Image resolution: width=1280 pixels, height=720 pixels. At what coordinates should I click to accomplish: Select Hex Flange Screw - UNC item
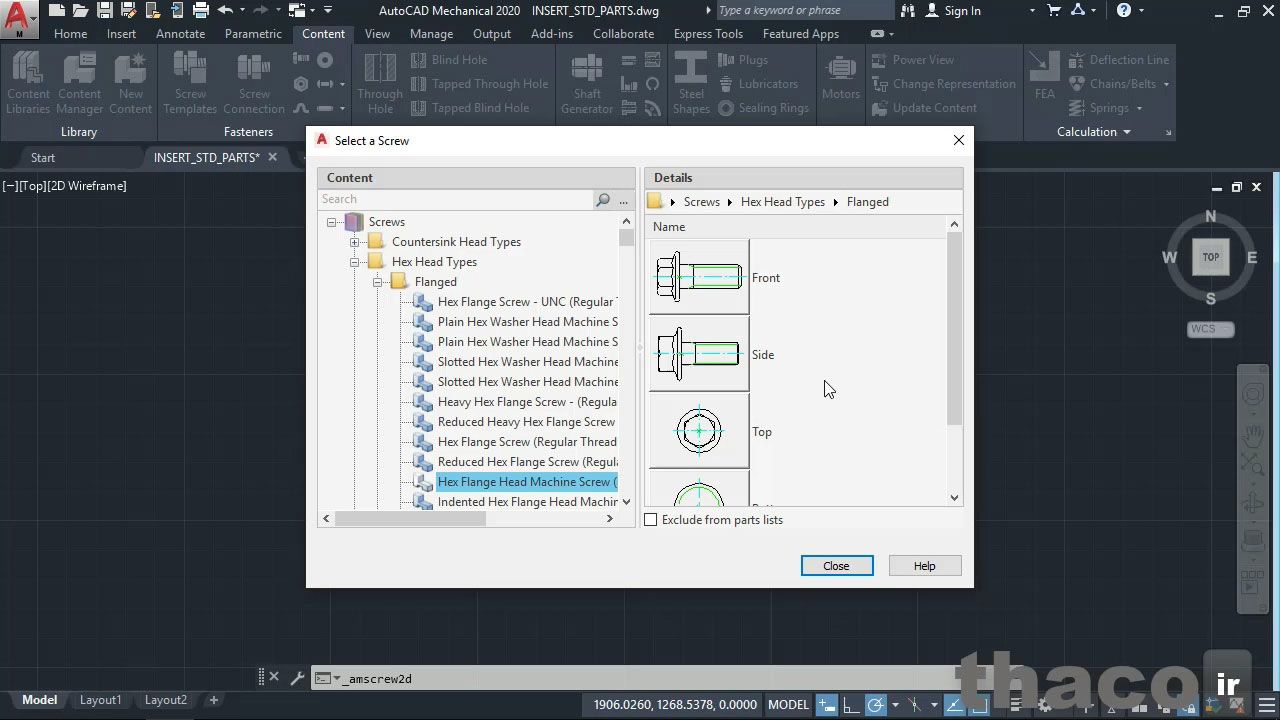pyautogui.click(x=526, y=302)
